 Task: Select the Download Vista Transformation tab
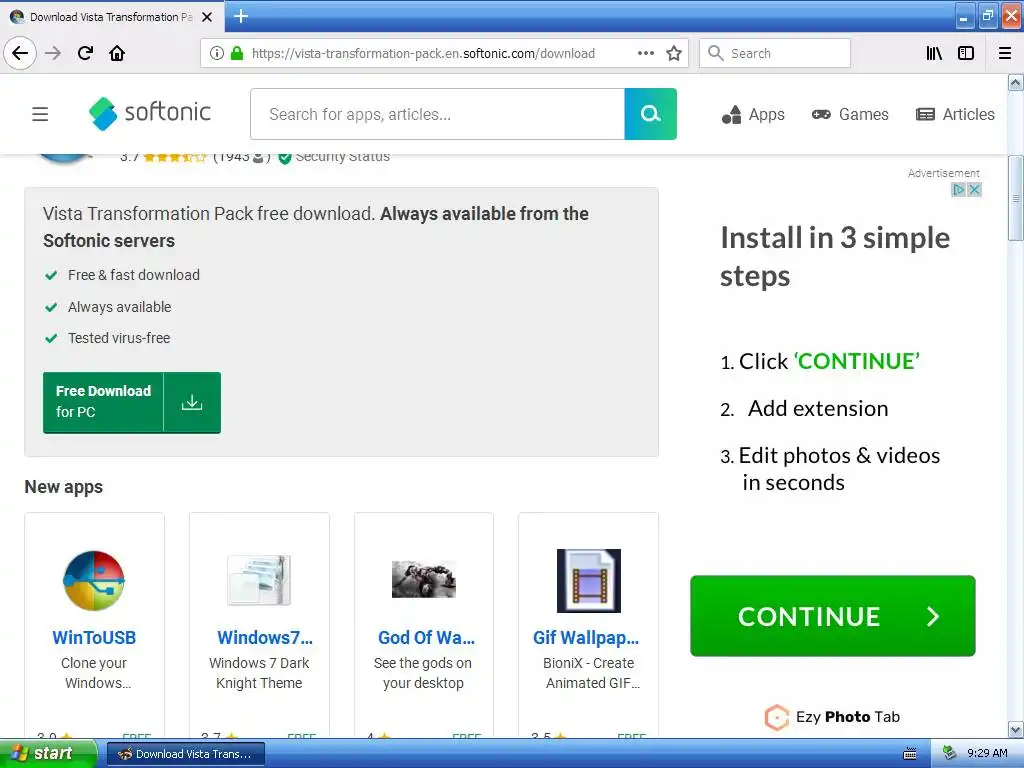point(112,17)
